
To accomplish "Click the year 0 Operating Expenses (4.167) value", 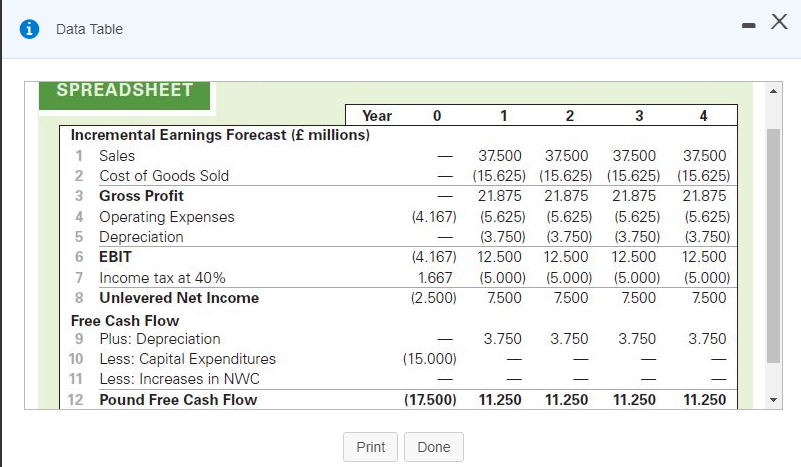I will coord(434,217).
